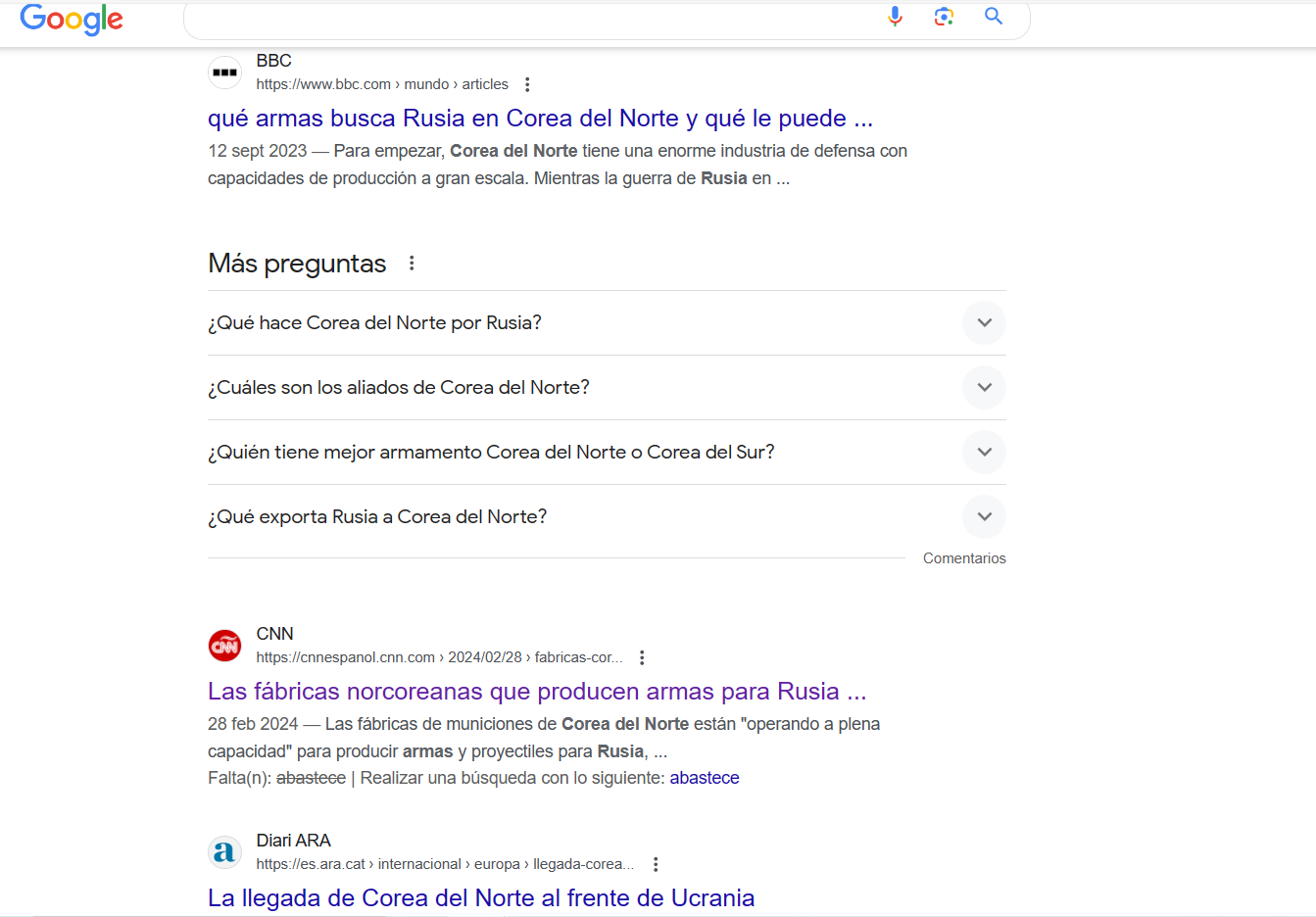Image resolution: width=1316 pixels, height=917 pixels.
Task: Click the Diari ARA favicon
Action: coord(225,852)
